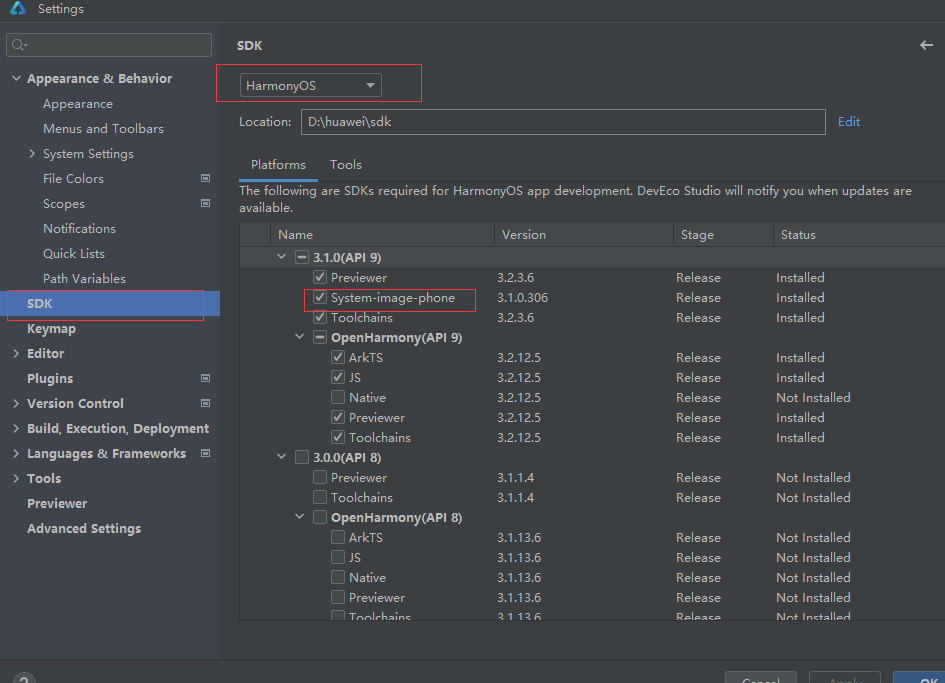Collapse the 3.1.0(API 9) tree node
The width and height of the screenshot is (945, 683).
point(282,258)
